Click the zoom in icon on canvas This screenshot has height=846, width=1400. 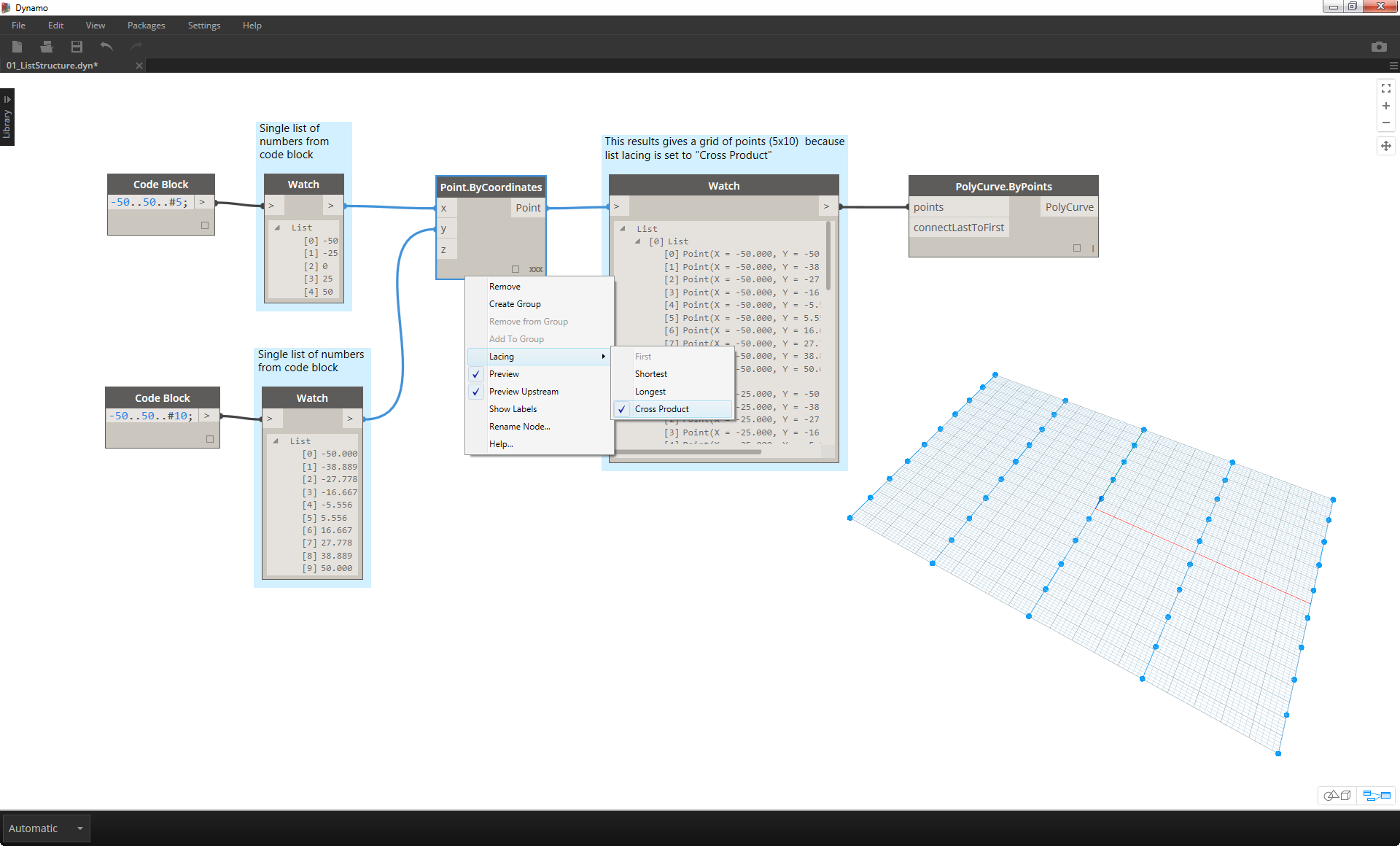[1384, 109]
